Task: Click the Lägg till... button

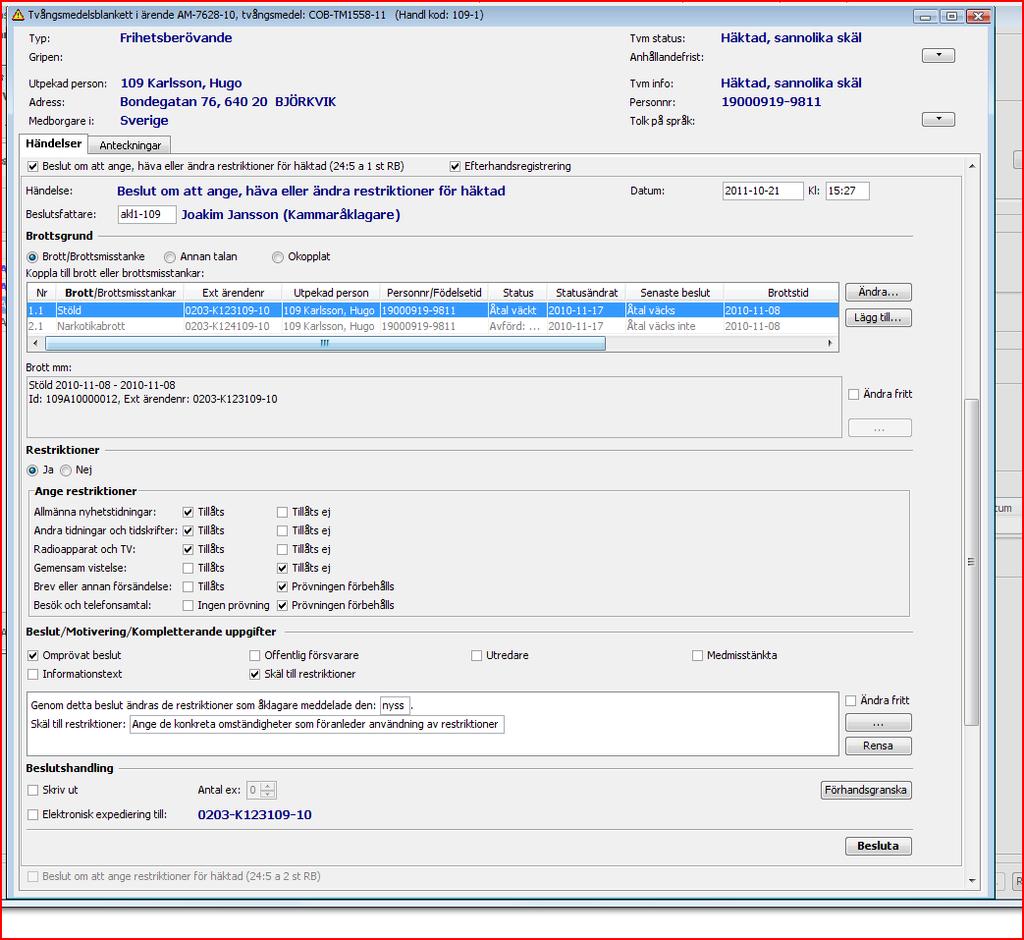Action: (878, 317)
